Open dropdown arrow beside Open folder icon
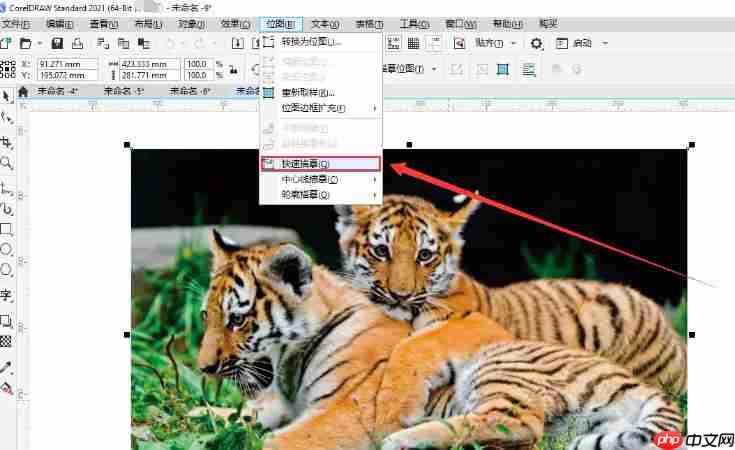 40,44
